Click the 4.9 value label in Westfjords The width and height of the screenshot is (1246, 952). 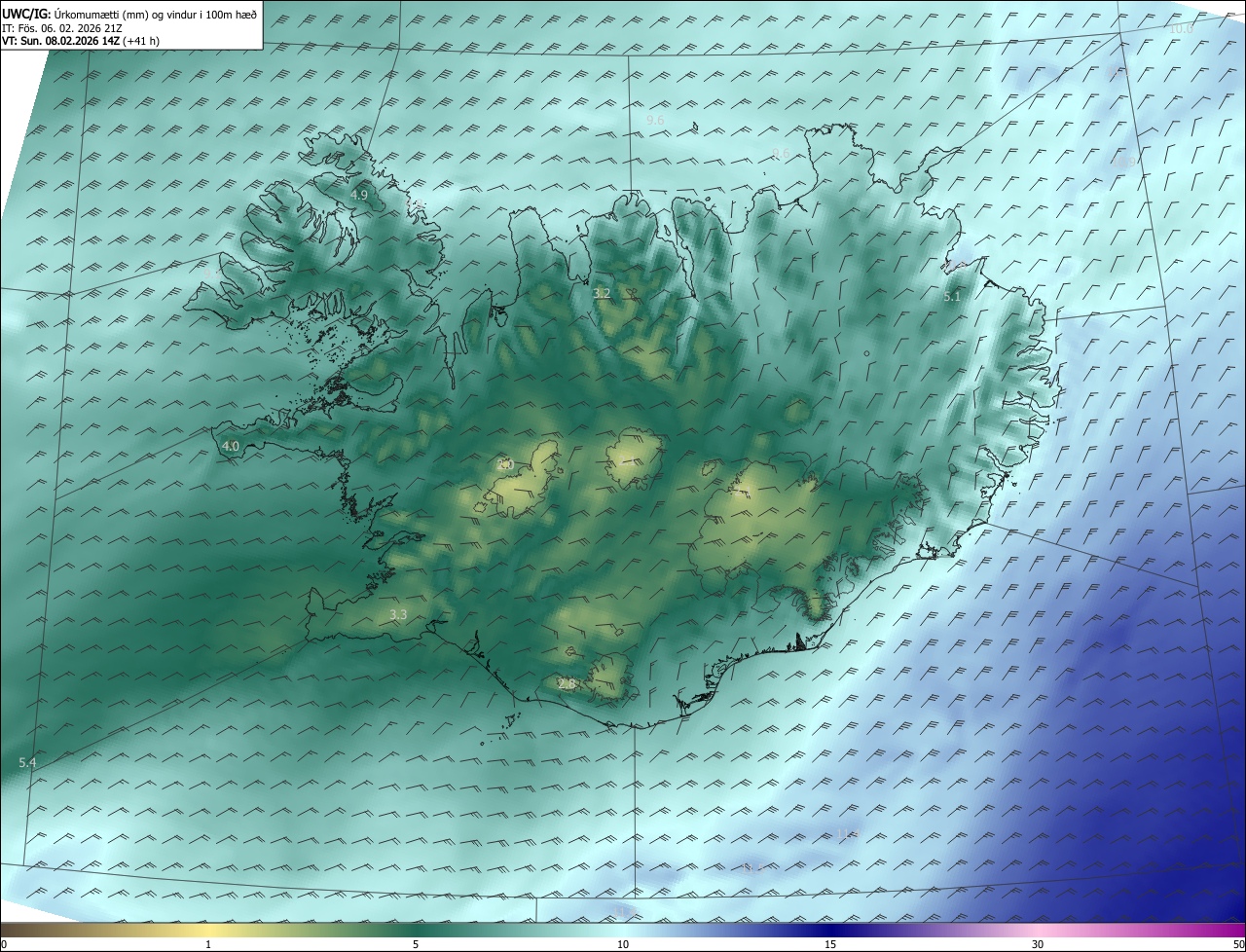click(x=359, y=195)
